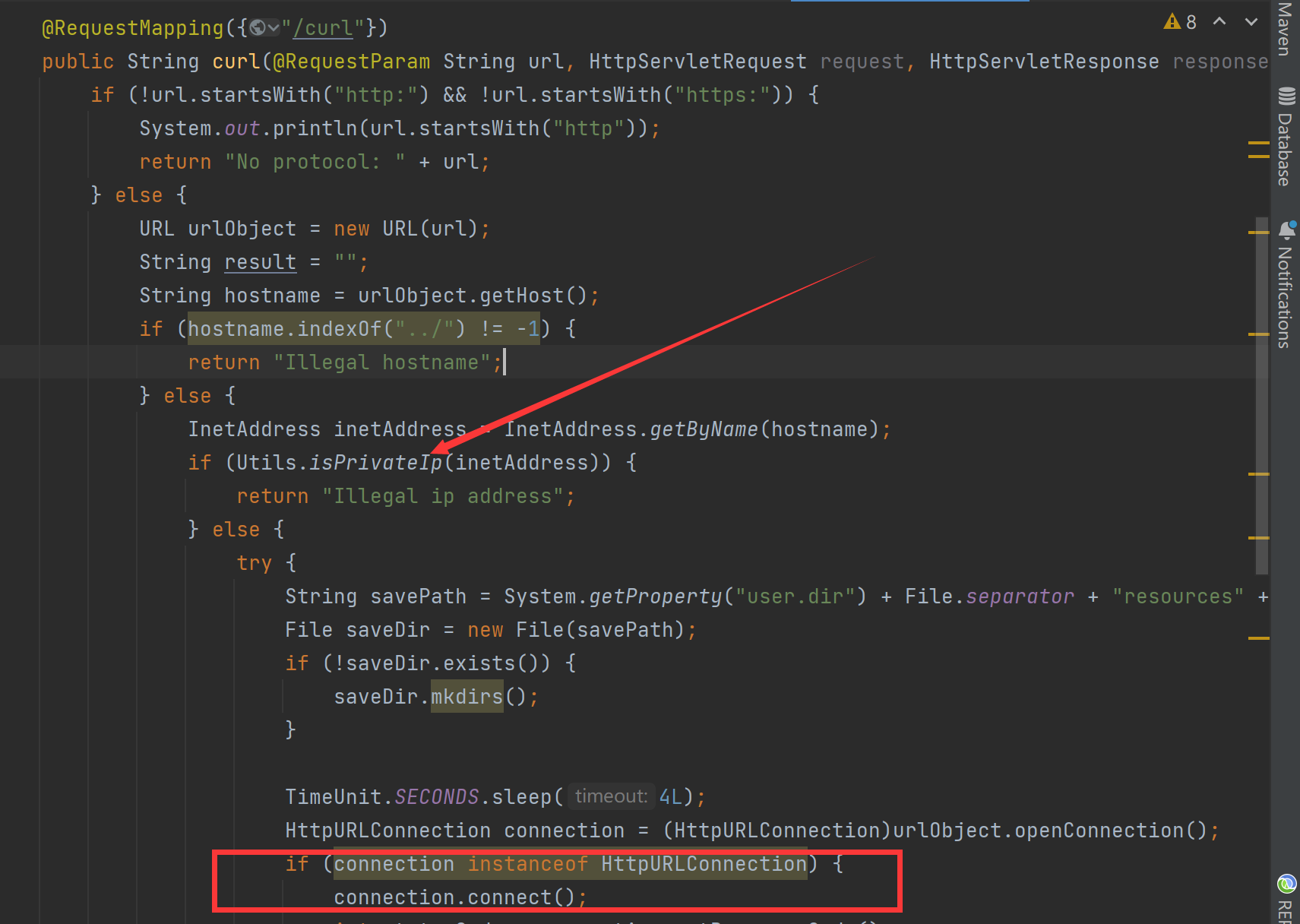Click the highlighted mkdirs call

(467, 697)
